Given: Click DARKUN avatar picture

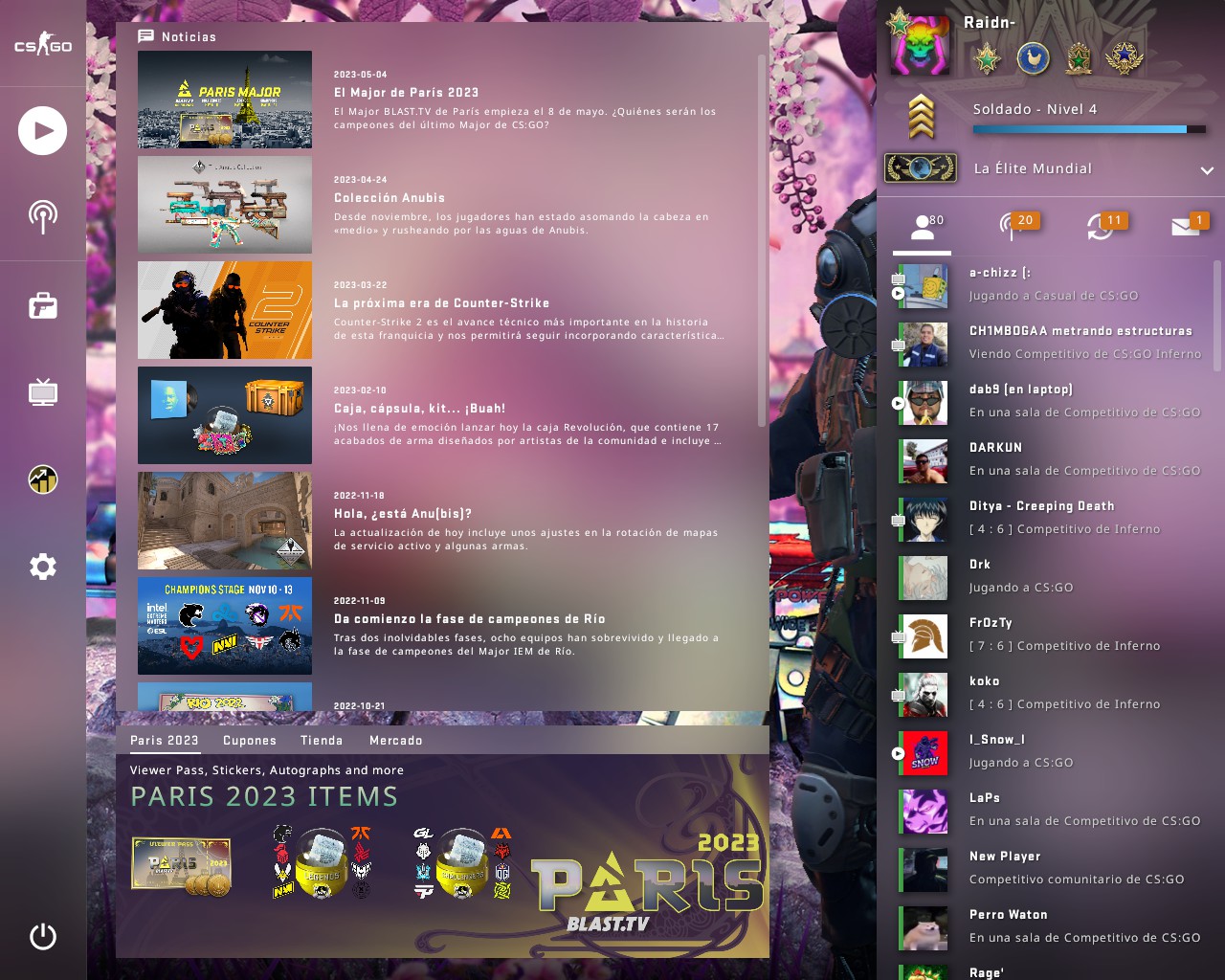Looking at the screenshot, I should pos(924,461).
